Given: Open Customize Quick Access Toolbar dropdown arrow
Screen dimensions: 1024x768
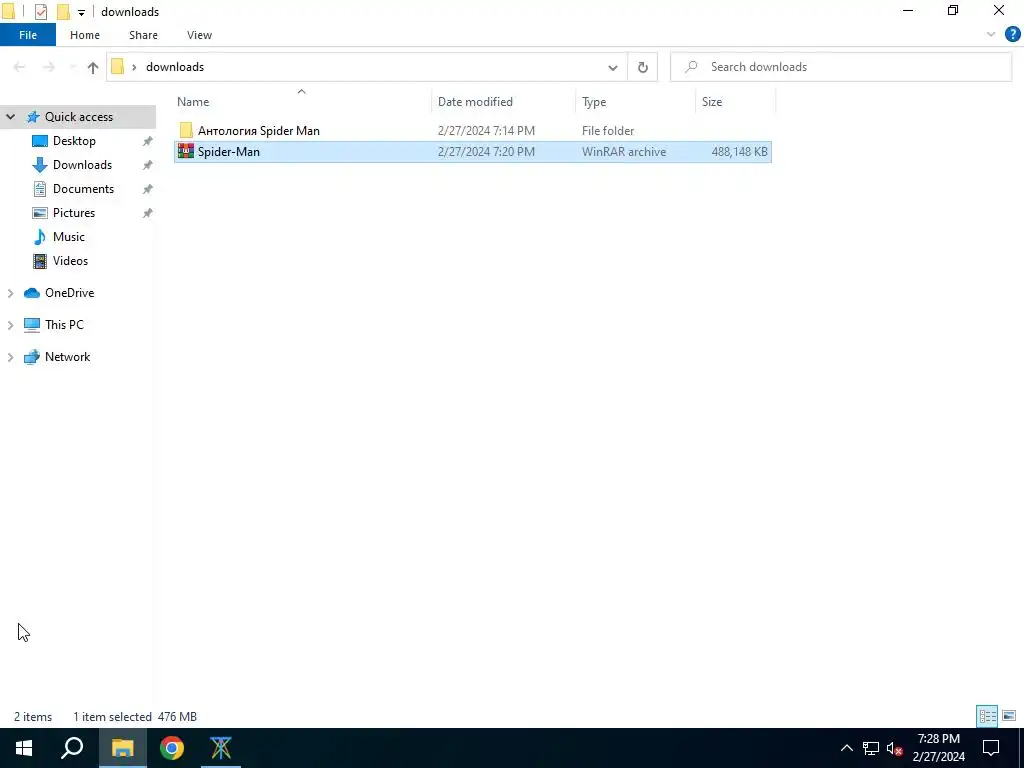Looking at the screenshot, I should coord(81,12).
